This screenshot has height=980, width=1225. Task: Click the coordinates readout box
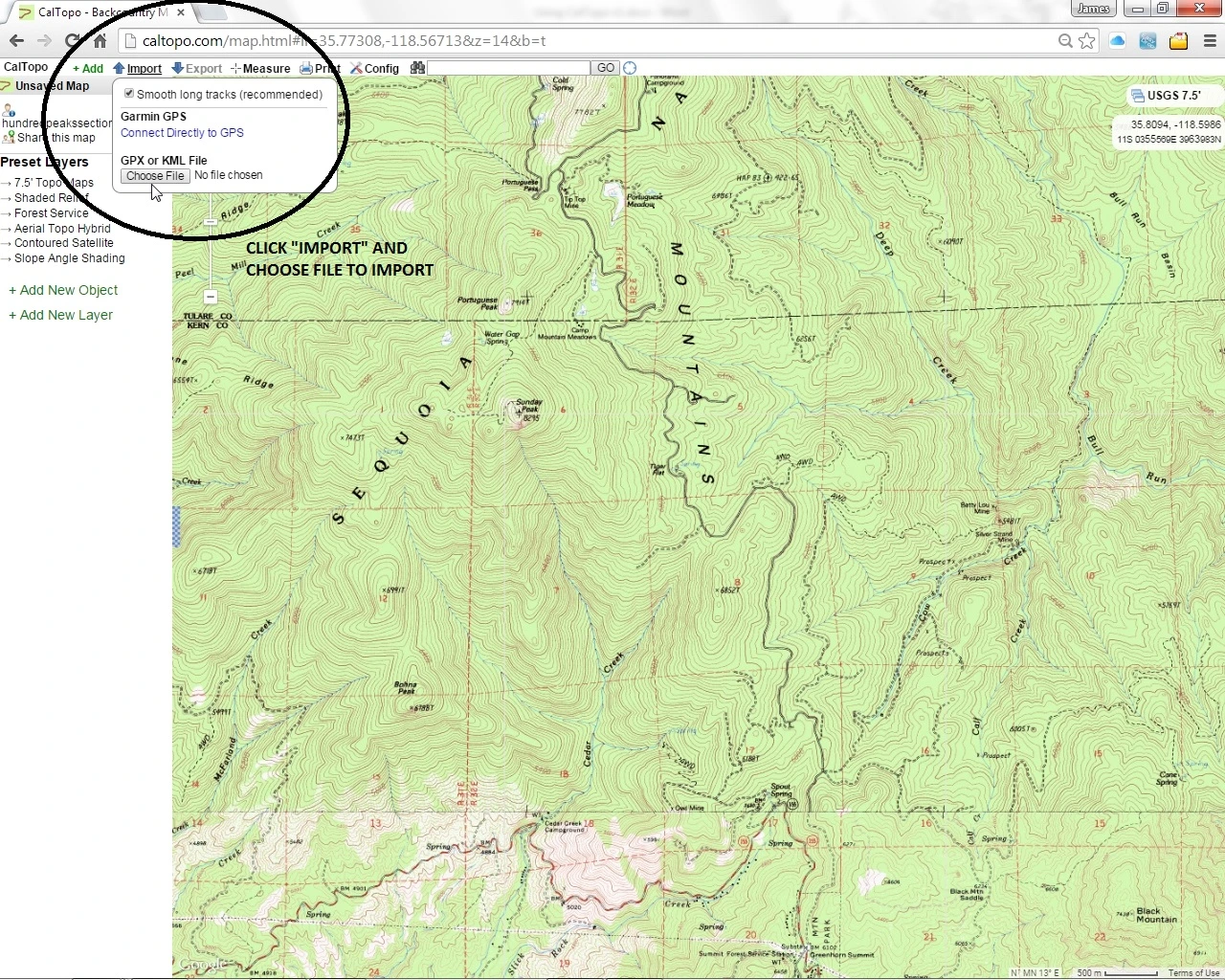[x=1168, y=131]
